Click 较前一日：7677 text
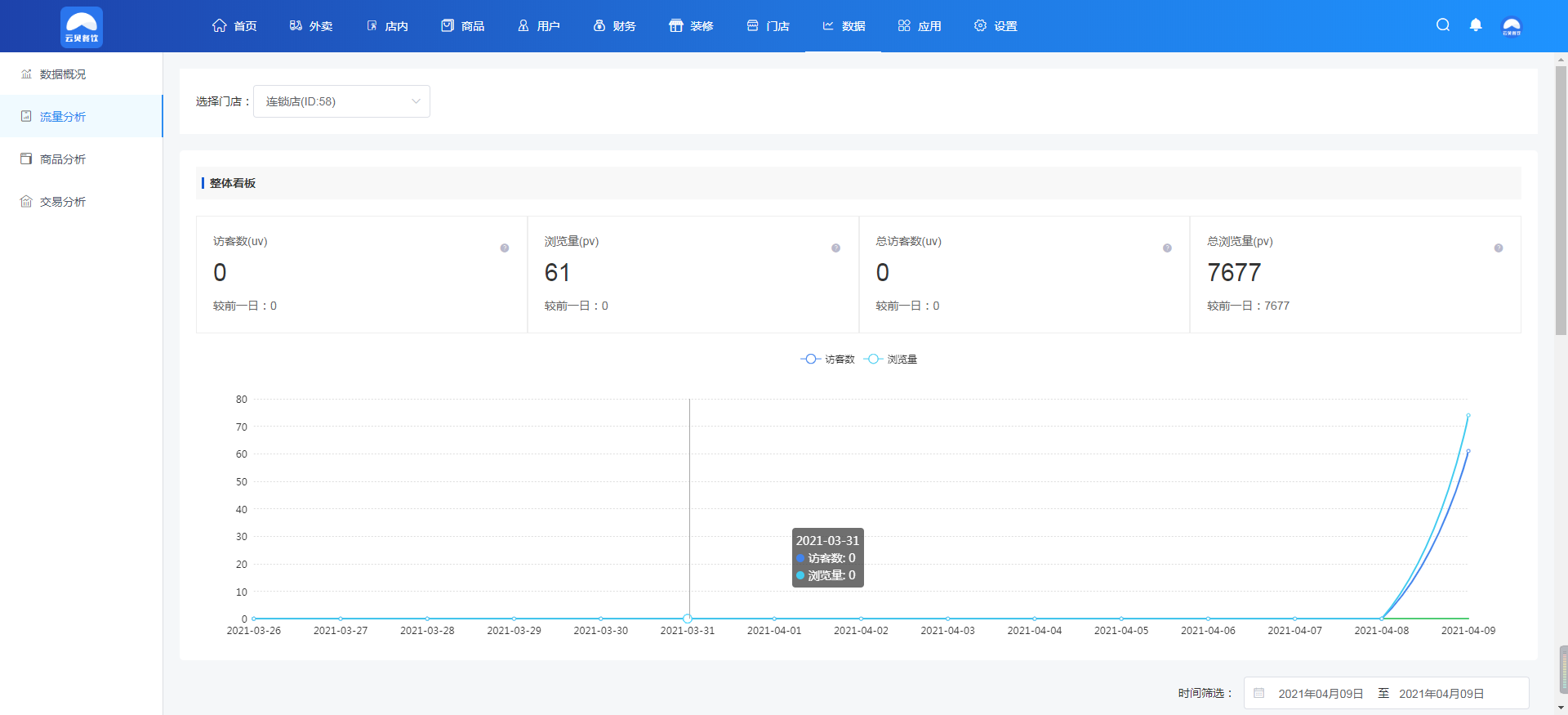 (1248, 306)
